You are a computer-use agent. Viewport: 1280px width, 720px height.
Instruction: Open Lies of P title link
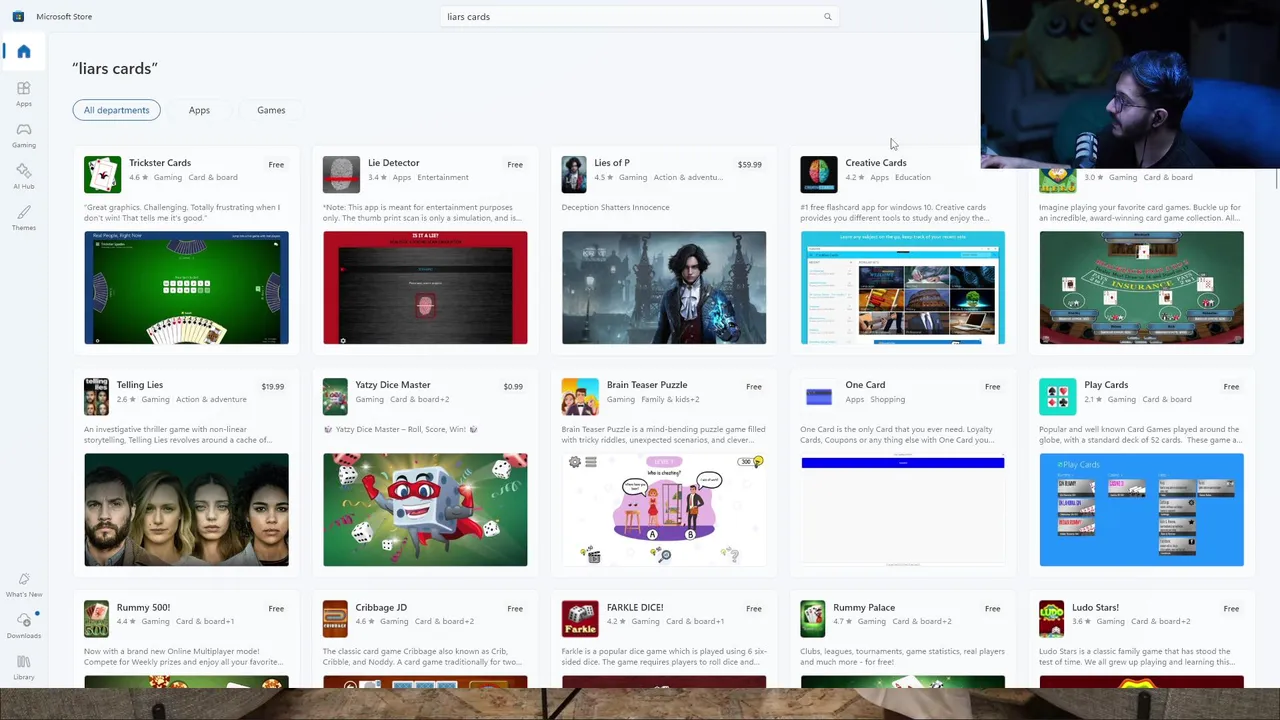[x=612, y=163]
